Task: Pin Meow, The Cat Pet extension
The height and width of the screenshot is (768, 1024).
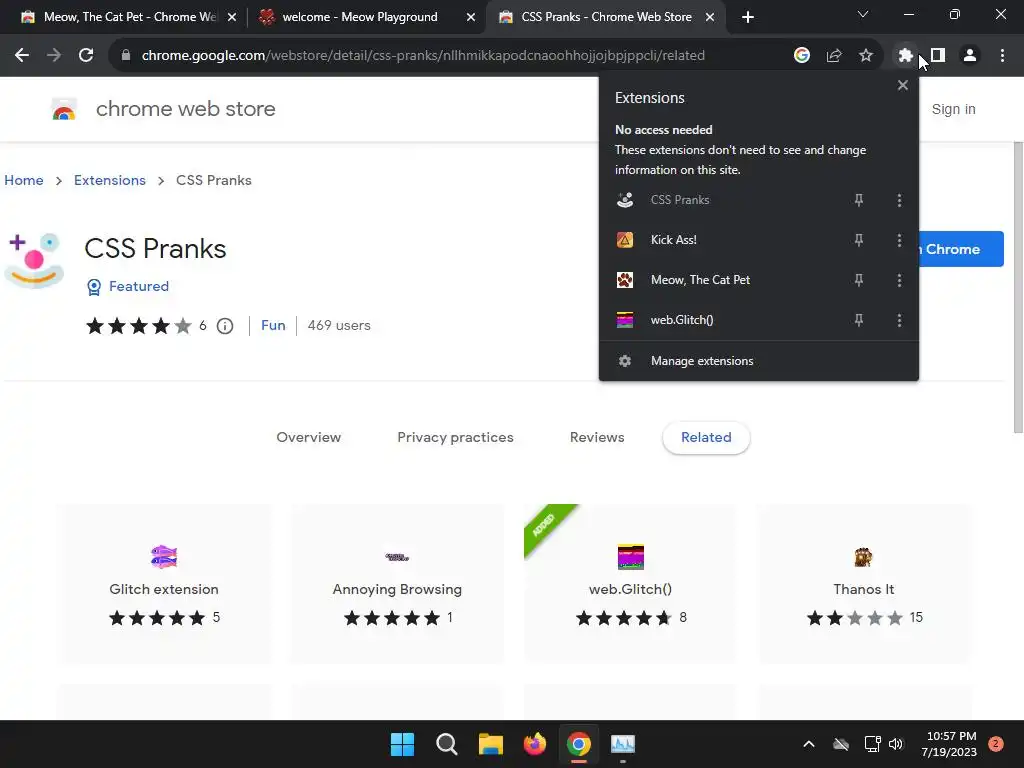Action: (x=859, y=280)
